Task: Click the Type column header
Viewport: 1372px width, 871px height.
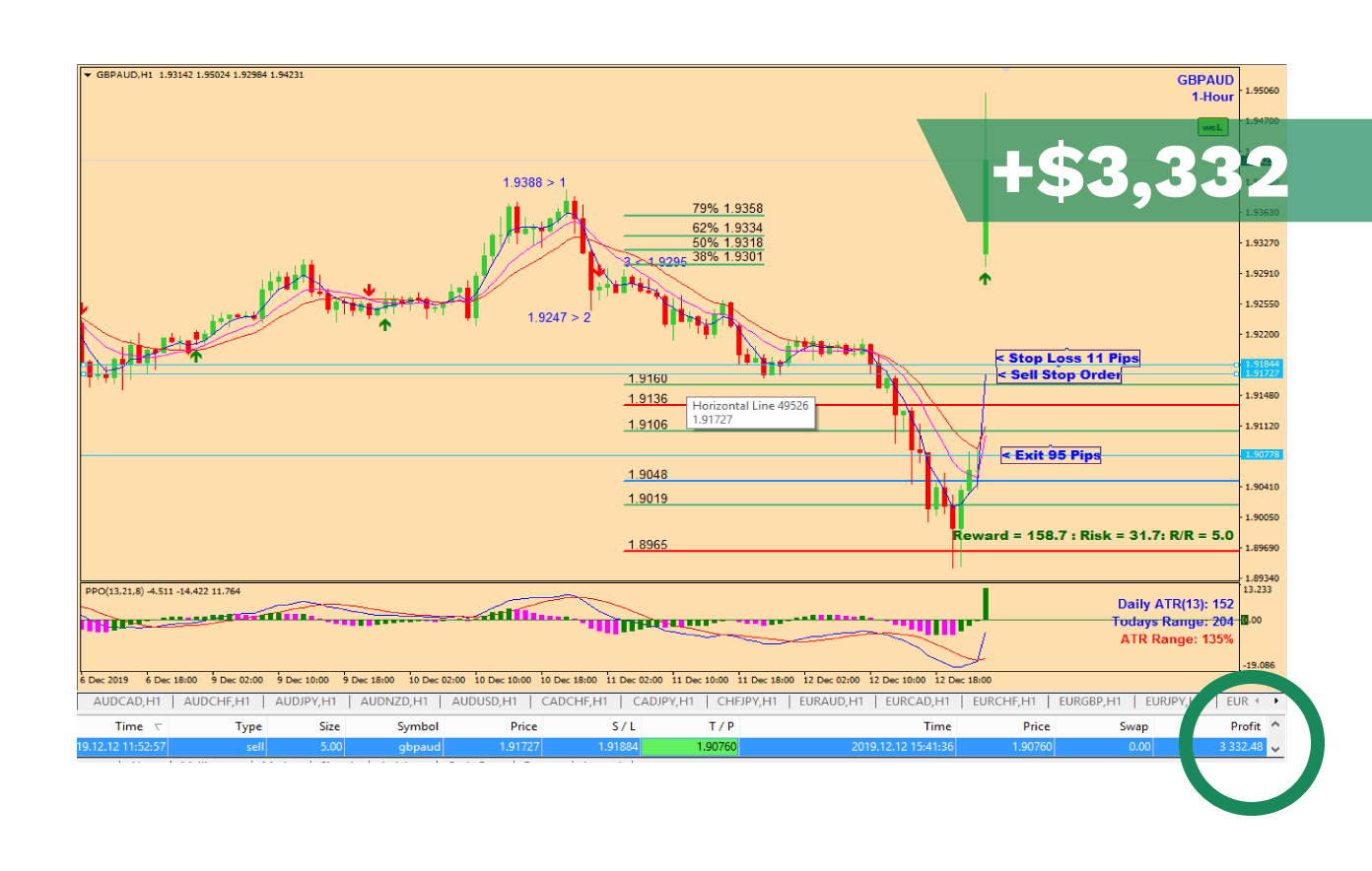Action: pyautogui.click(x=248, y=726)
